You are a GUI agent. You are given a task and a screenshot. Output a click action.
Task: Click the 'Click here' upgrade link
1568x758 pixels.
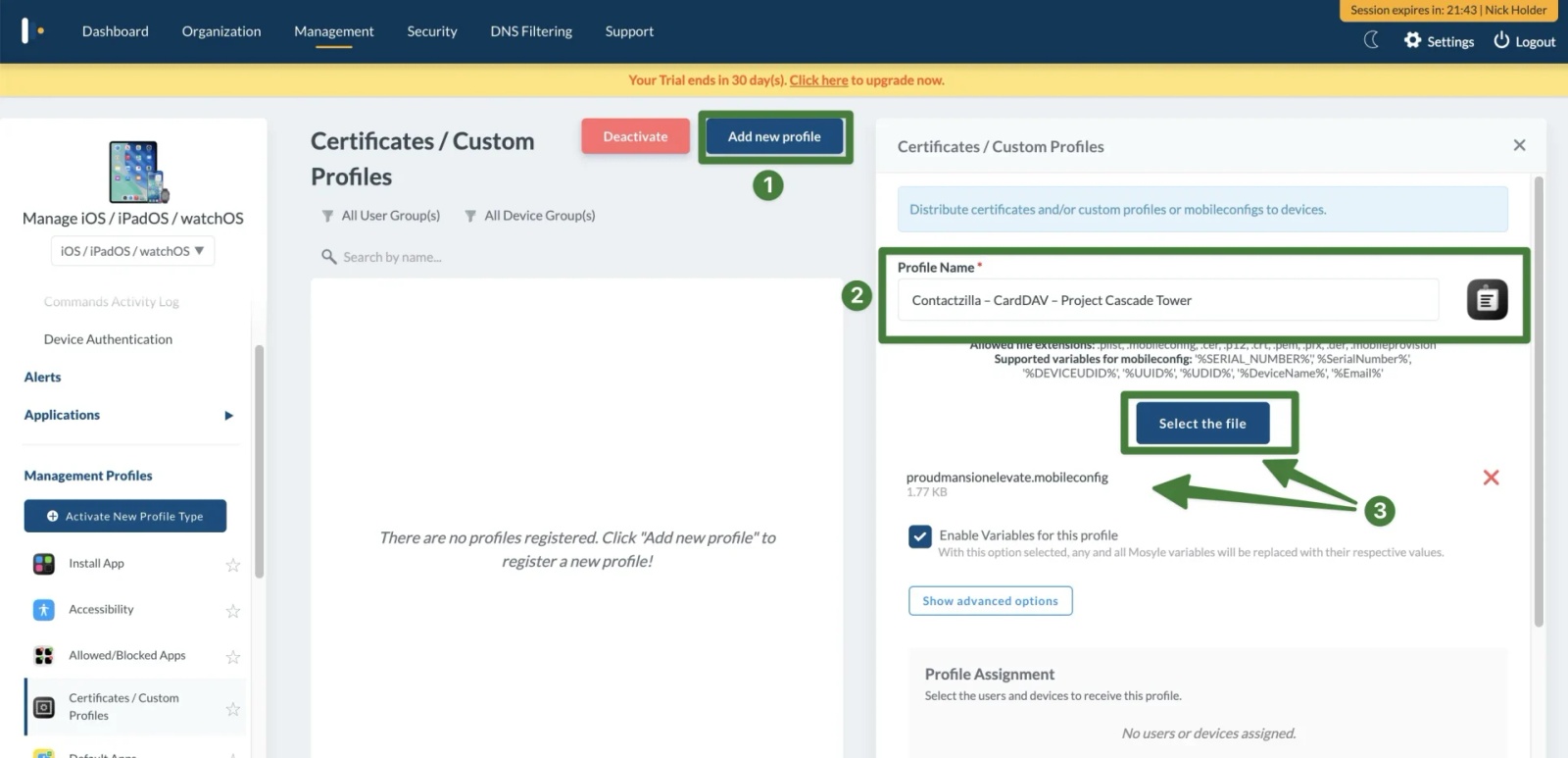[818, 80]
